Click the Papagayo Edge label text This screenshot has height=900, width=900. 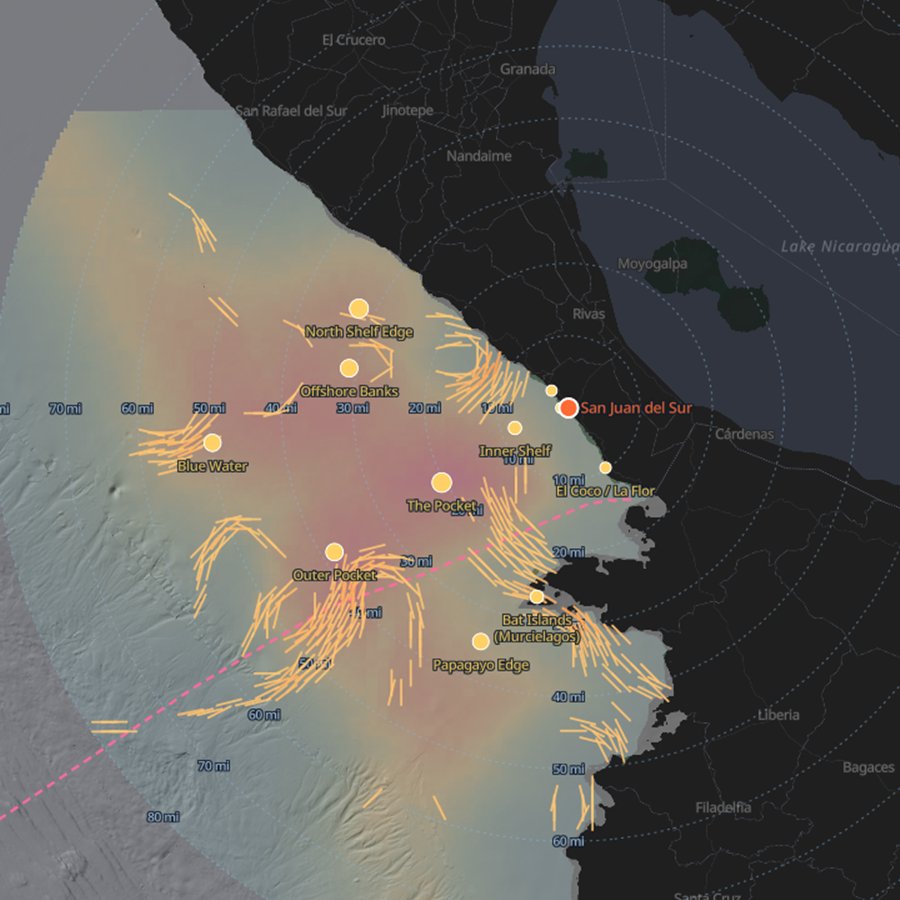coord(481,665)
